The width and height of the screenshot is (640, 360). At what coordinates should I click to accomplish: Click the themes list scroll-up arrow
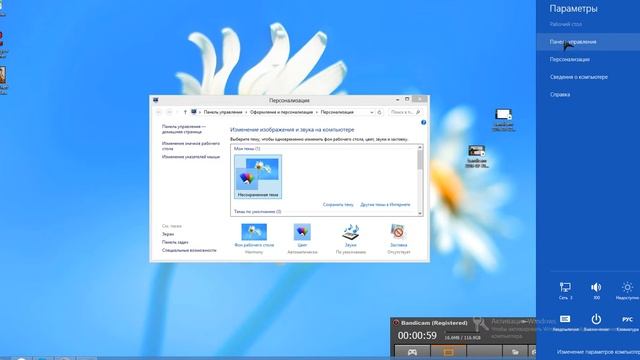pyautogui.click(x=420, y=147)
